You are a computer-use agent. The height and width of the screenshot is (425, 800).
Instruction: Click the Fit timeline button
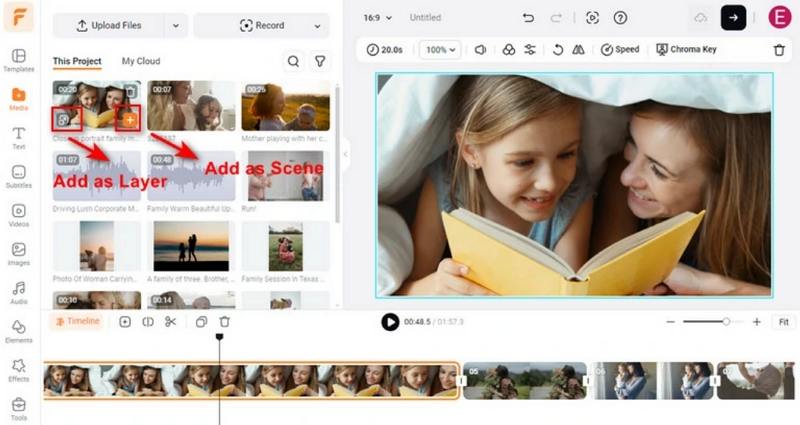tap(784, 322)
